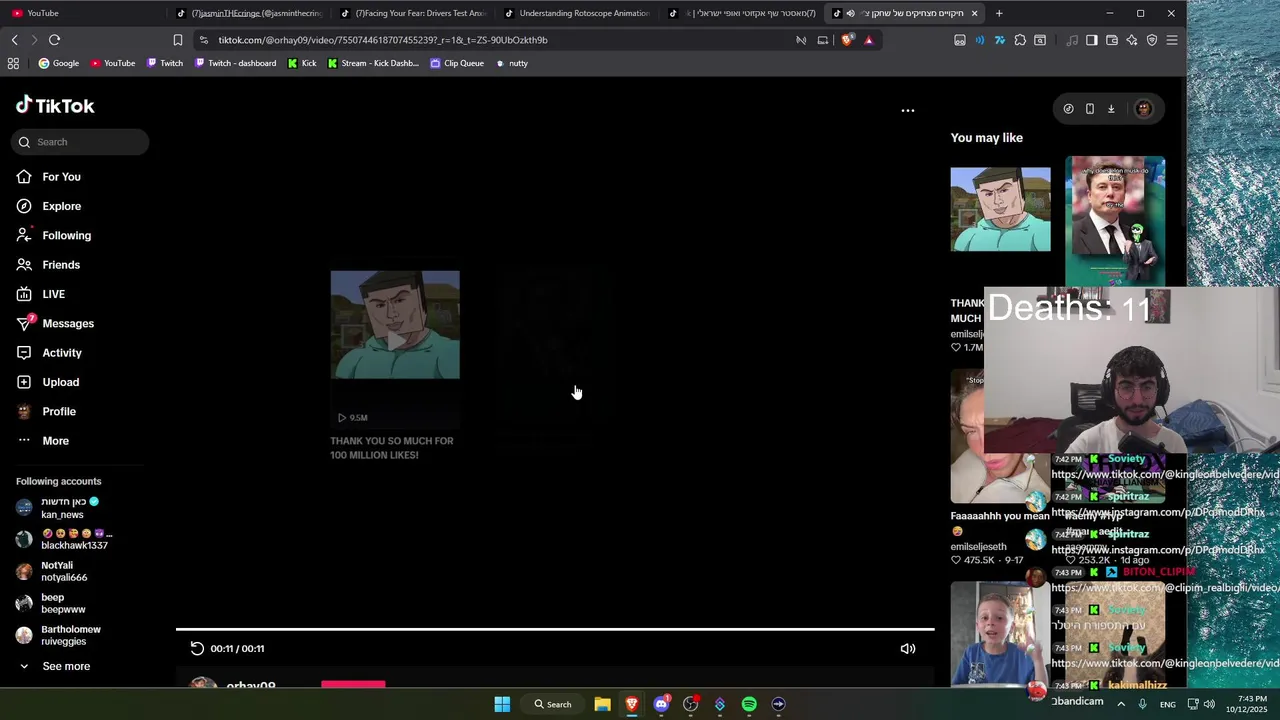Open the TikTok coins icon in top pill
This screenshot has width=1280, height=720.
click(x=1068, y=109)
